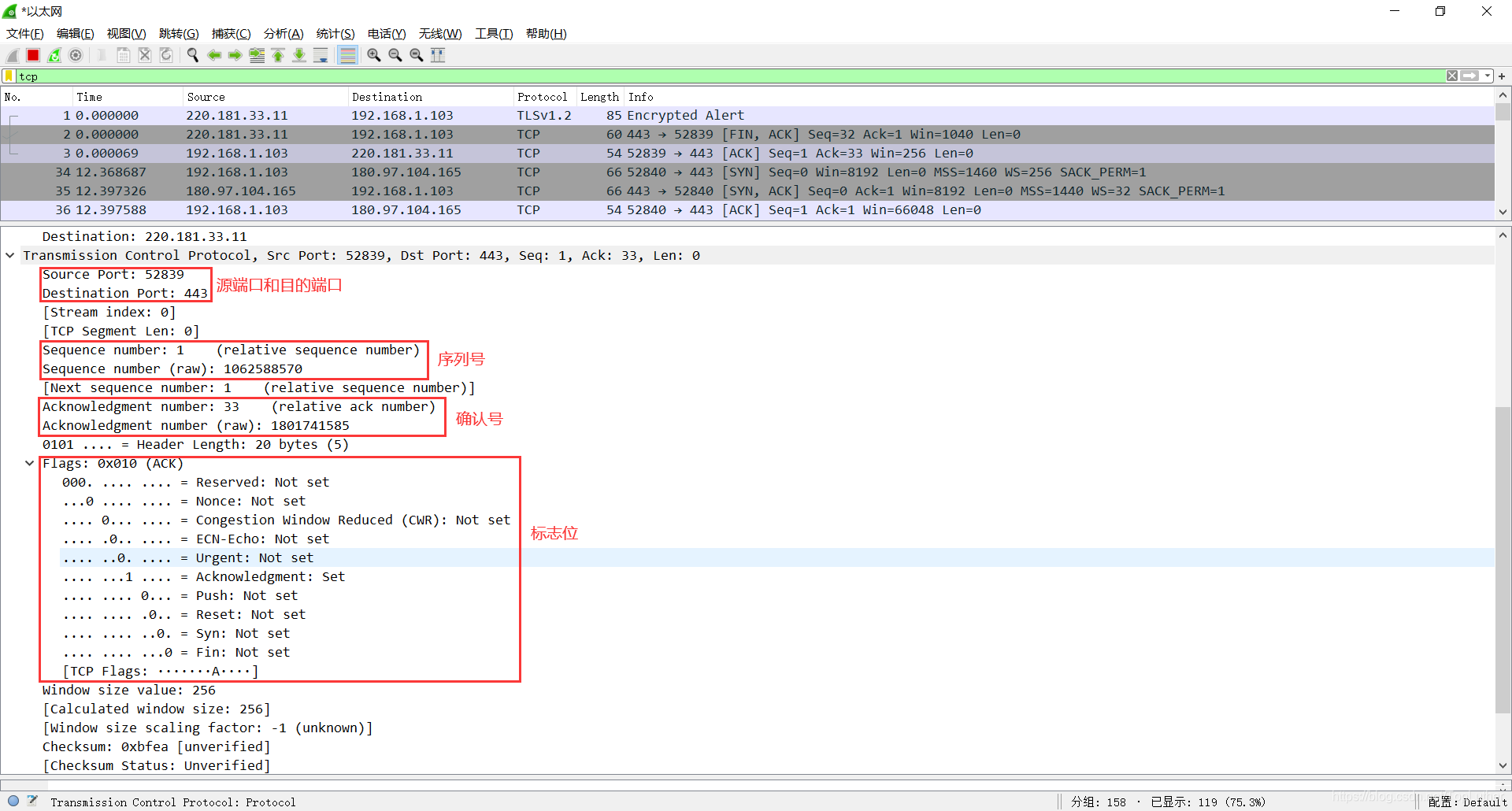Image resolution: width=1512 pixels, height=811 pixels.
Task: Open the 编辑(E) menu
Action: tap(76, 34)
